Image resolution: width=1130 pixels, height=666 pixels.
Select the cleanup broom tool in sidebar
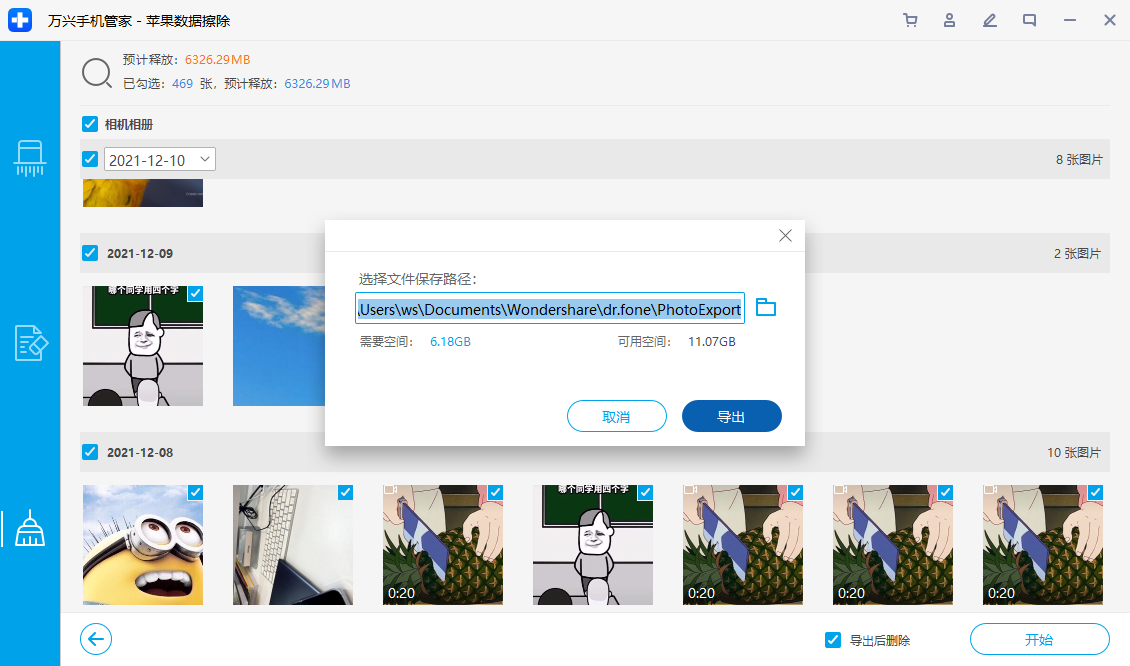(29, 528)
